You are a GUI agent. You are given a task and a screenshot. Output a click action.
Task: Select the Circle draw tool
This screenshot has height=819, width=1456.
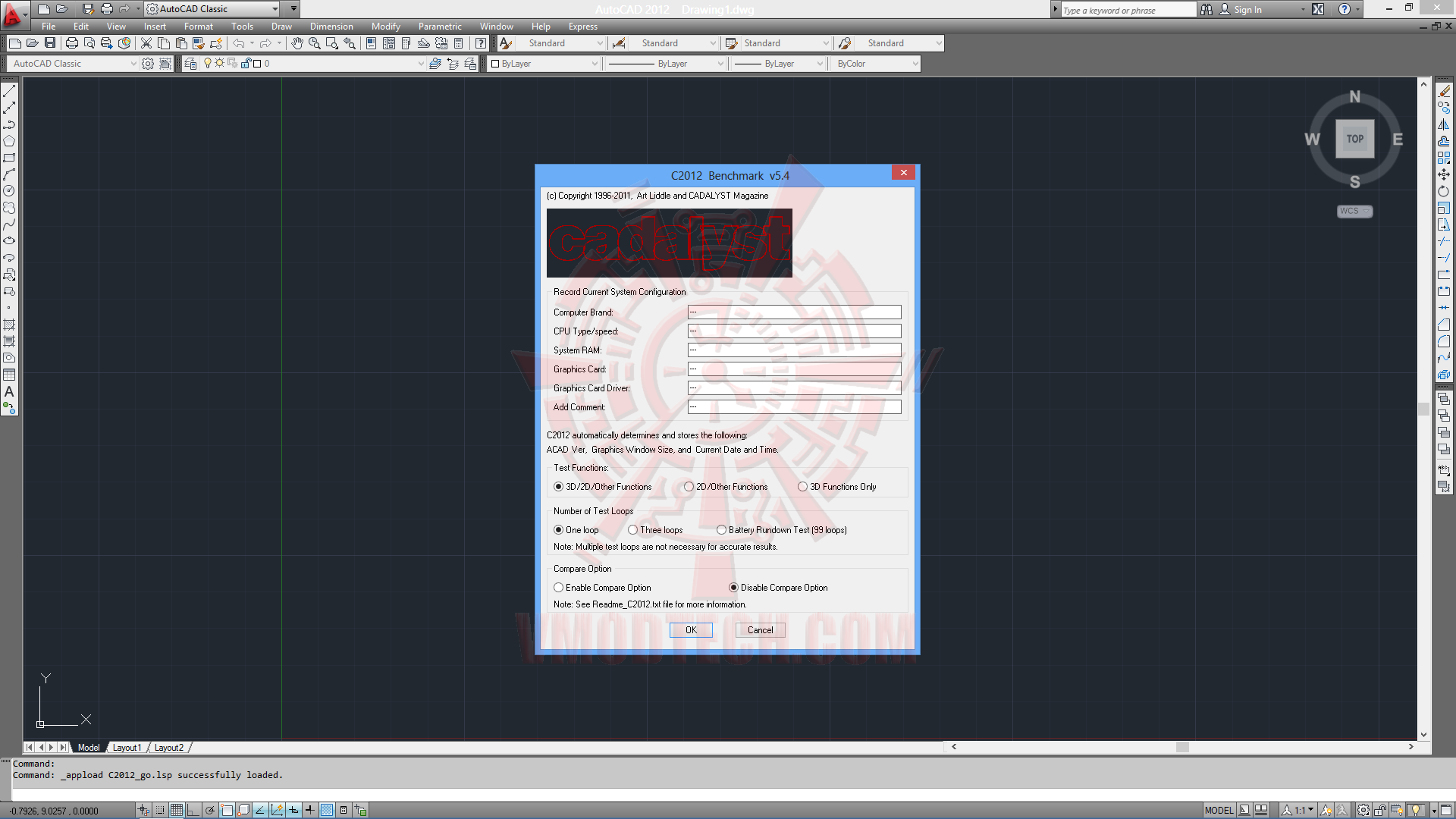tap(9, 191)
